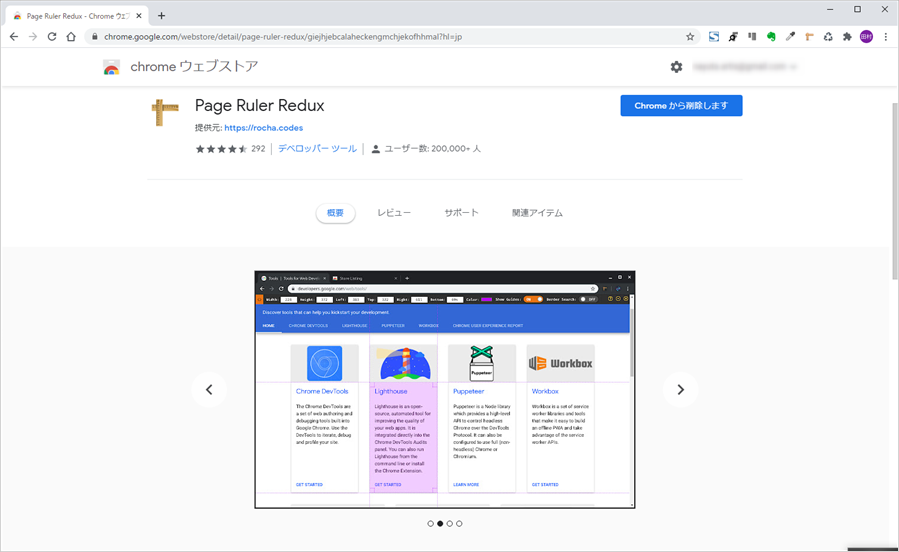Switch to the レビュー tab
This screenshot has width=899, height=552.
coord(394,213)
